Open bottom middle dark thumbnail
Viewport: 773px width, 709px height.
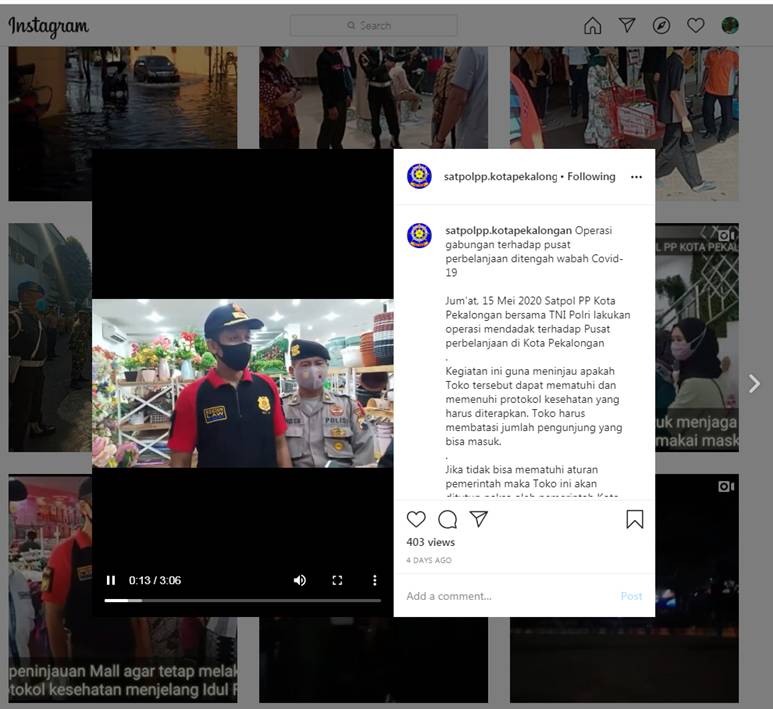[374, 660]
